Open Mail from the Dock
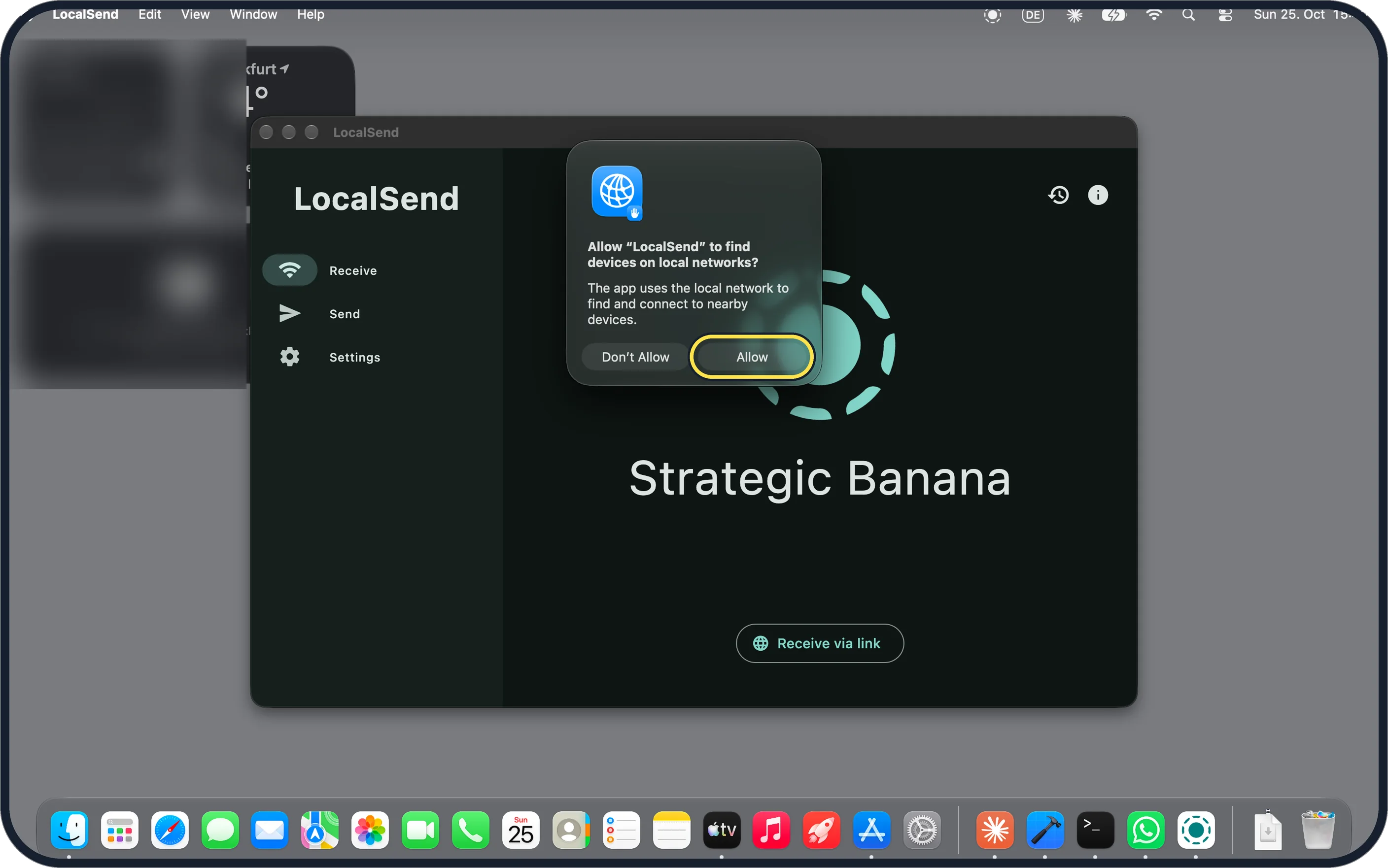 point(269,830)
